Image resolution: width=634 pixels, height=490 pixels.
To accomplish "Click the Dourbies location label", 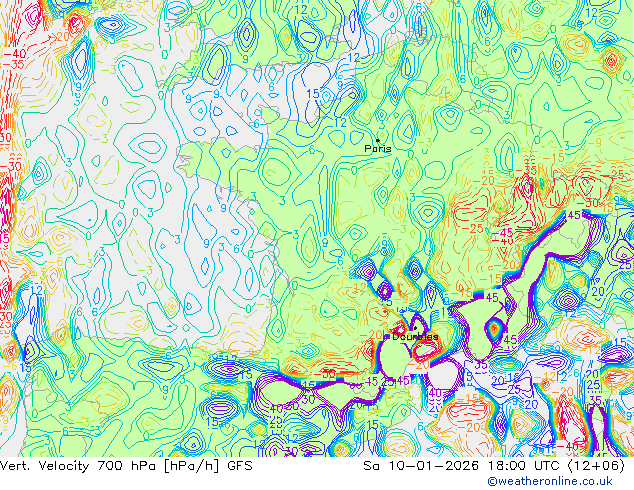I will point(415,337).
